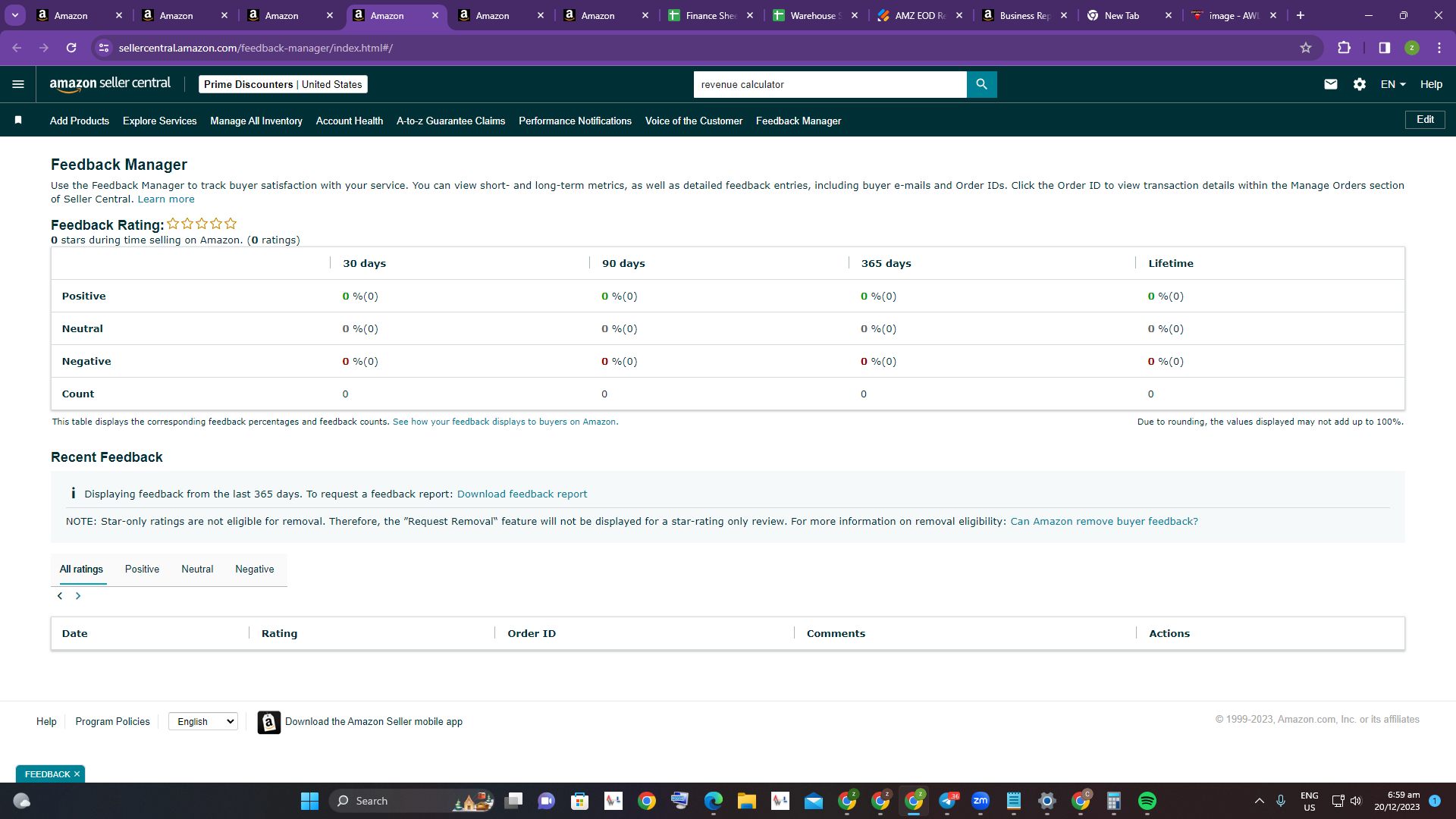Open Zoom from the taskbar
The height and width of the screenshot is (819, 1456).
tap(980, 801)
